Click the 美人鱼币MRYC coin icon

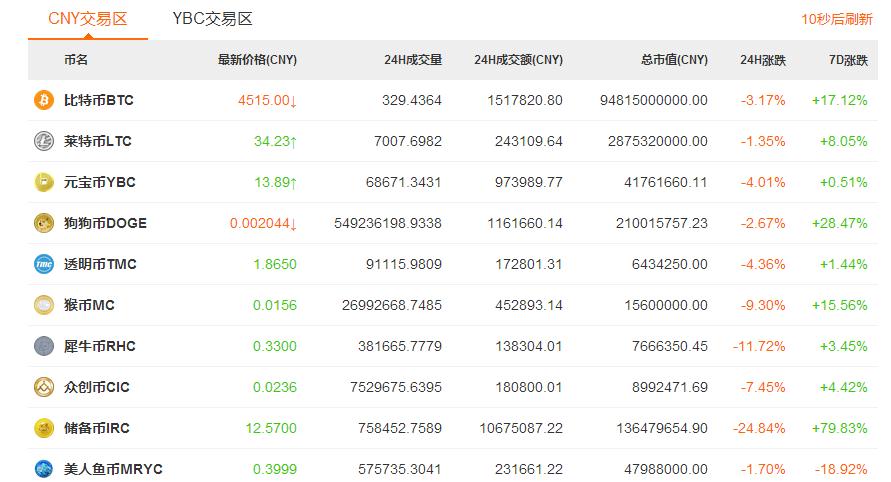tap(44, 469)
